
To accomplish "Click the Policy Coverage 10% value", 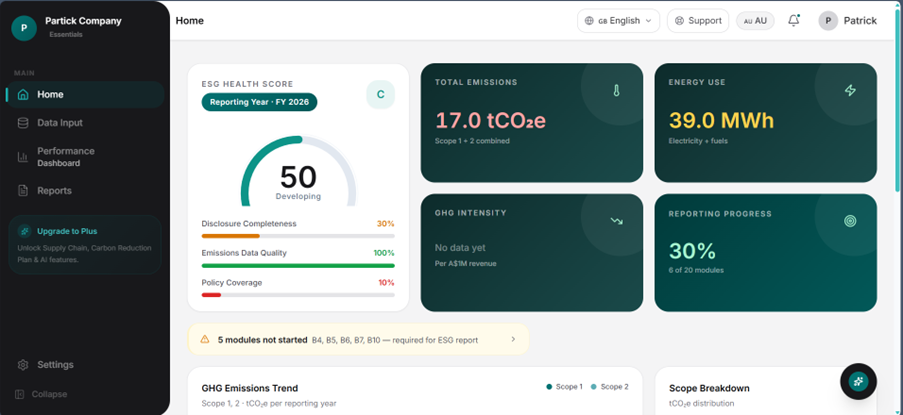I will pos(386,283).
